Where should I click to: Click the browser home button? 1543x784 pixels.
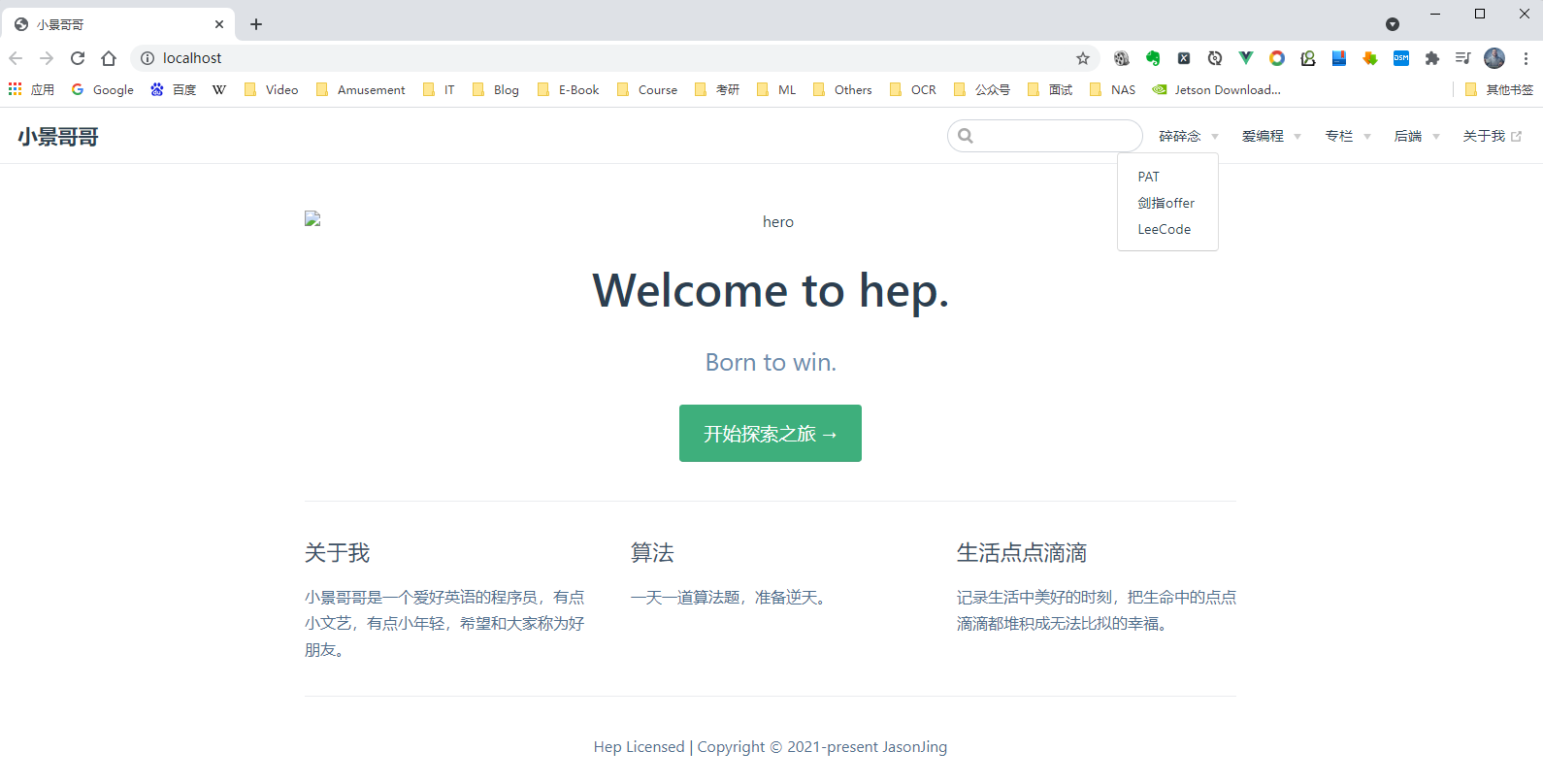pyautogui.click(x=109, y=58)
